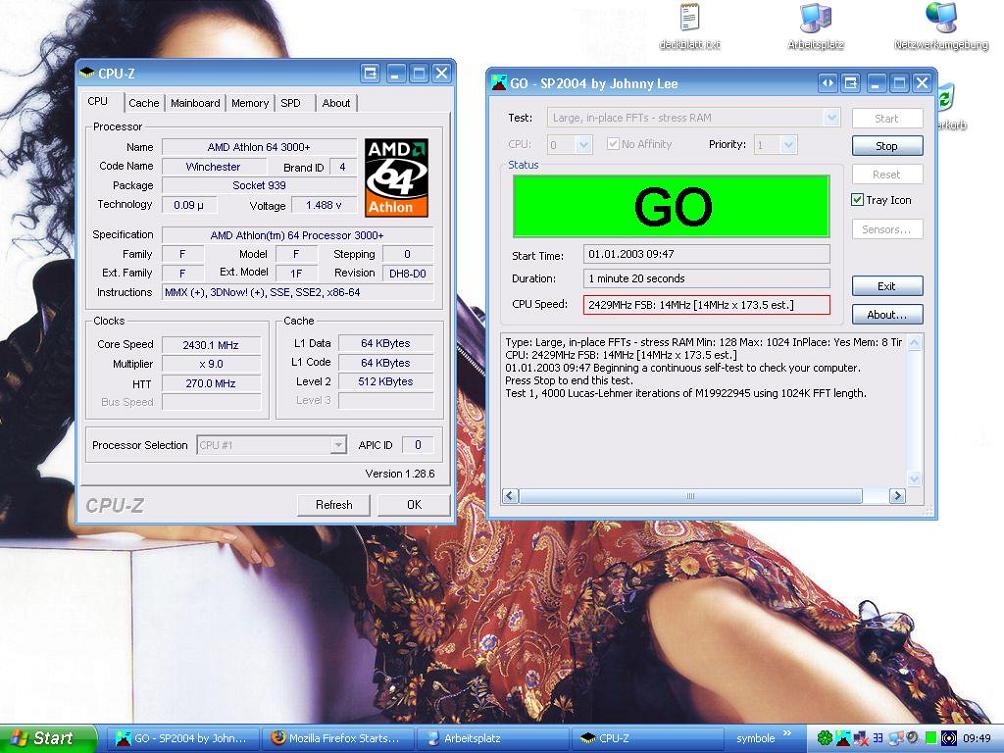Click the CPU-Z title bar app icon
The height and width of the screenshot is (753, 1004).
[86, 74]
